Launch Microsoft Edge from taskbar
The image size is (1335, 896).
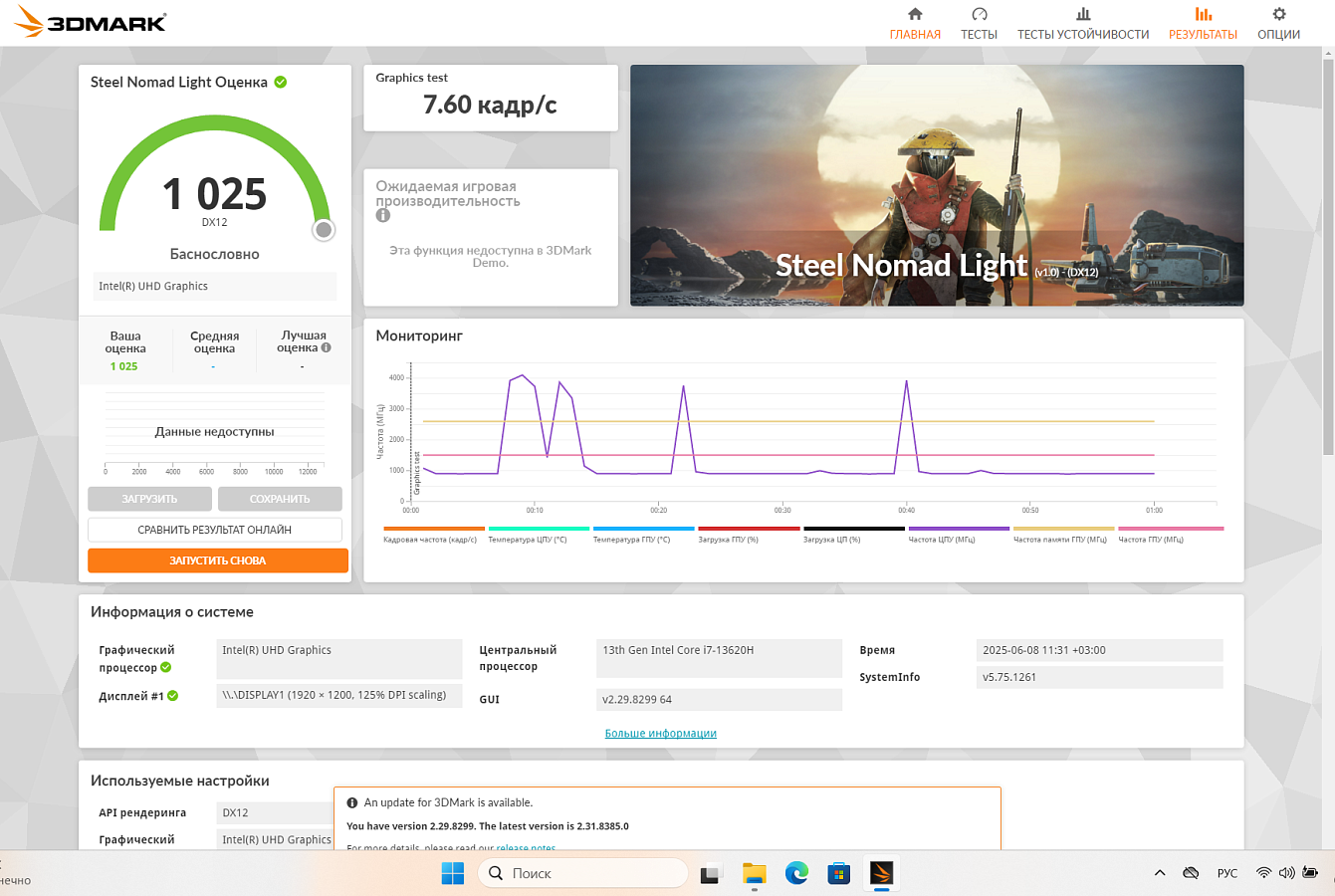pos(796,873)
